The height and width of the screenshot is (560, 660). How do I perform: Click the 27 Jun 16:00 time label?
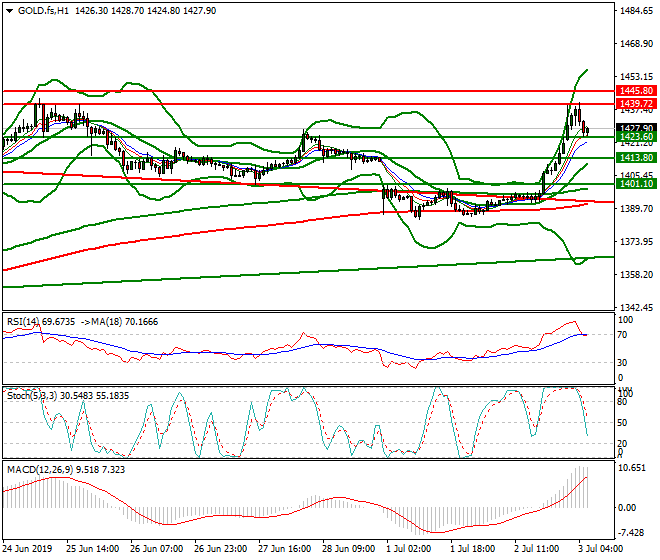[285, 549]
